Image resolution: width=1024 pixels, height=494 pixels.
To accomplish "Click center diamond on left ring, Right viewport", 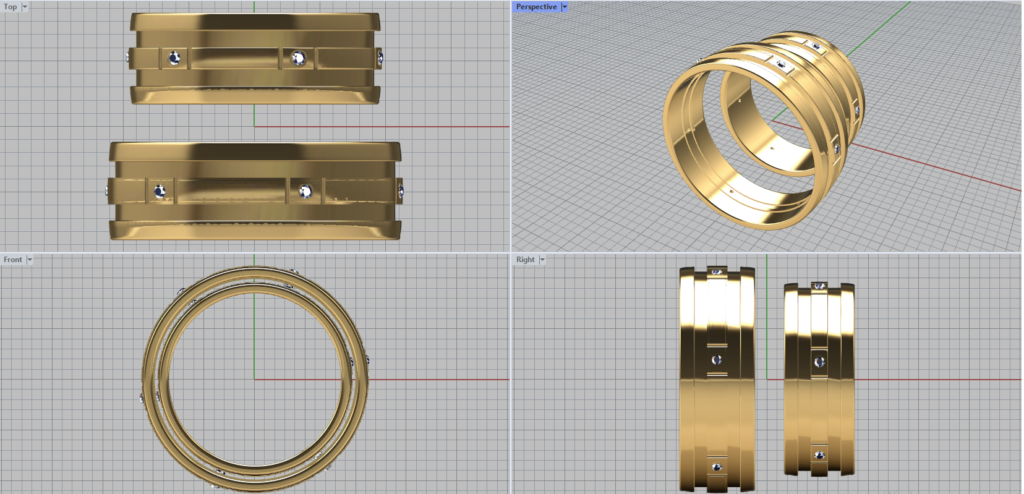I will click(x=716, y=359).
